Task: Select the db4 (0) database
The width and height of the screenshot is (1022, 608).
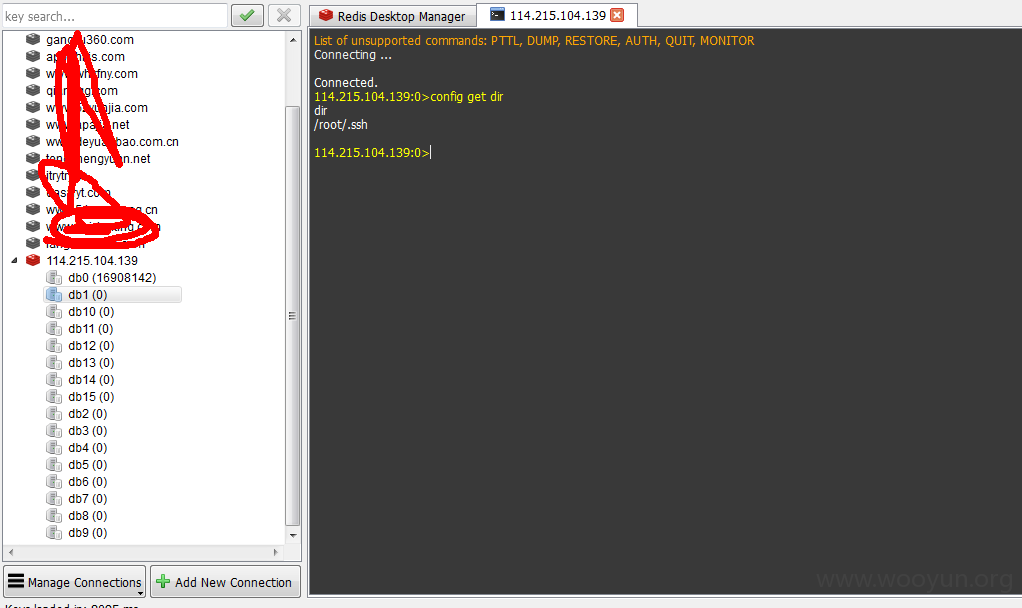Action: pos(88,448)
